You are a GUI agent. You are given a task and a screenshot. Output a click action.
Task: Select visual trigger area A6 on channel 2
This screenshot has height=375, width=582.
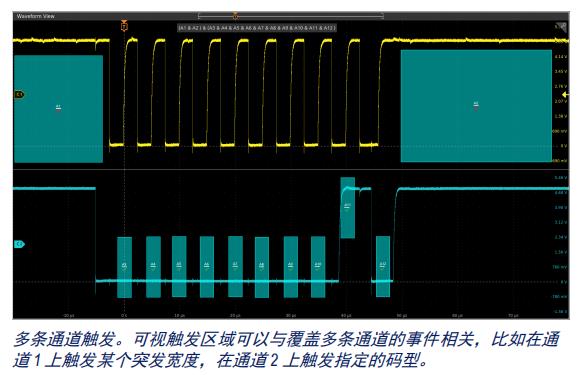click(207, 267)
